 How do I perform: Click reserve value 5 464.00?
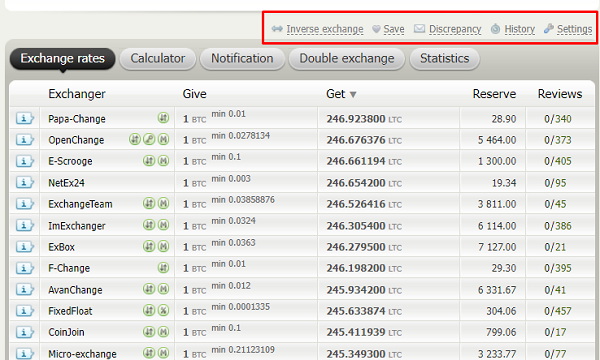click(x=497, y=140)
